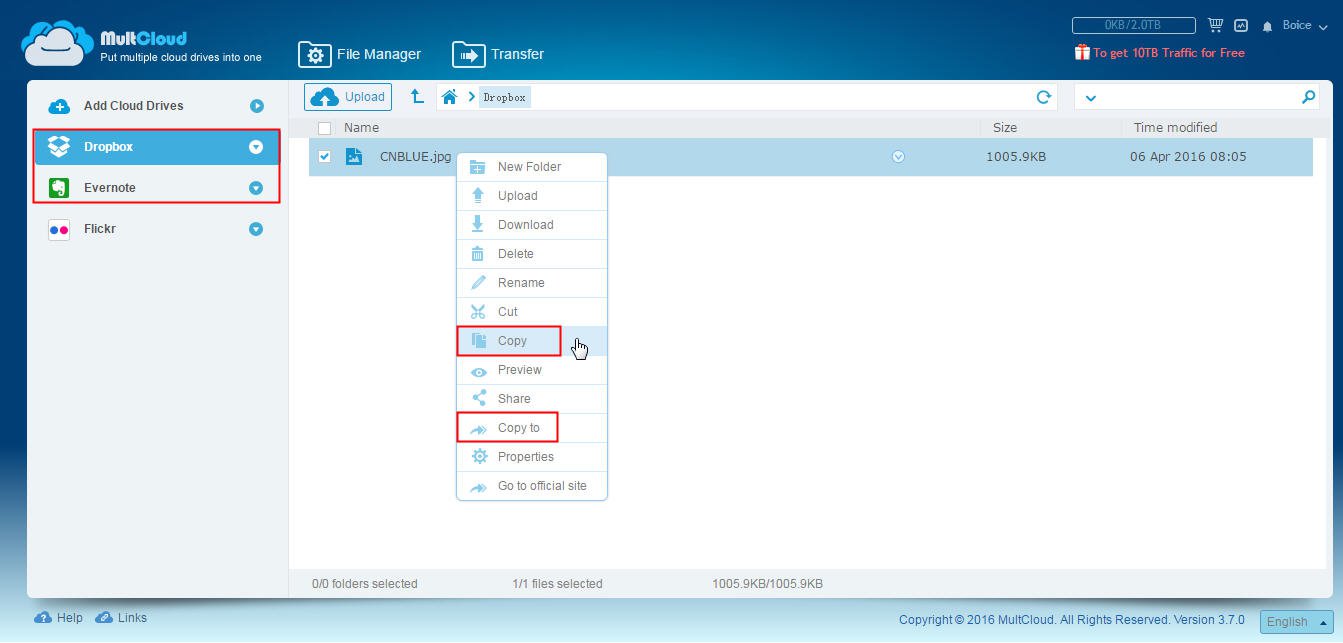The image size is (1343, 643).
Task: Click trash icon beside Delete
Action: 478,254
